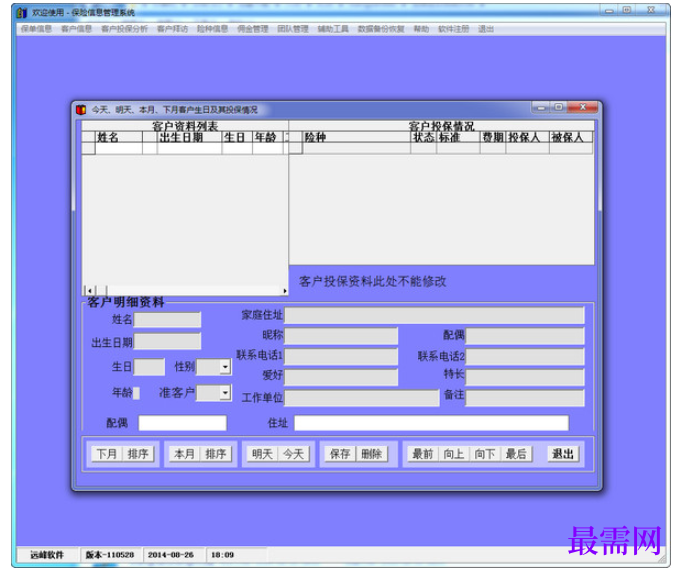This screenshot has width=680, height=572.
Task: Click customer list scrollbar left arrow
Action: 89,291
